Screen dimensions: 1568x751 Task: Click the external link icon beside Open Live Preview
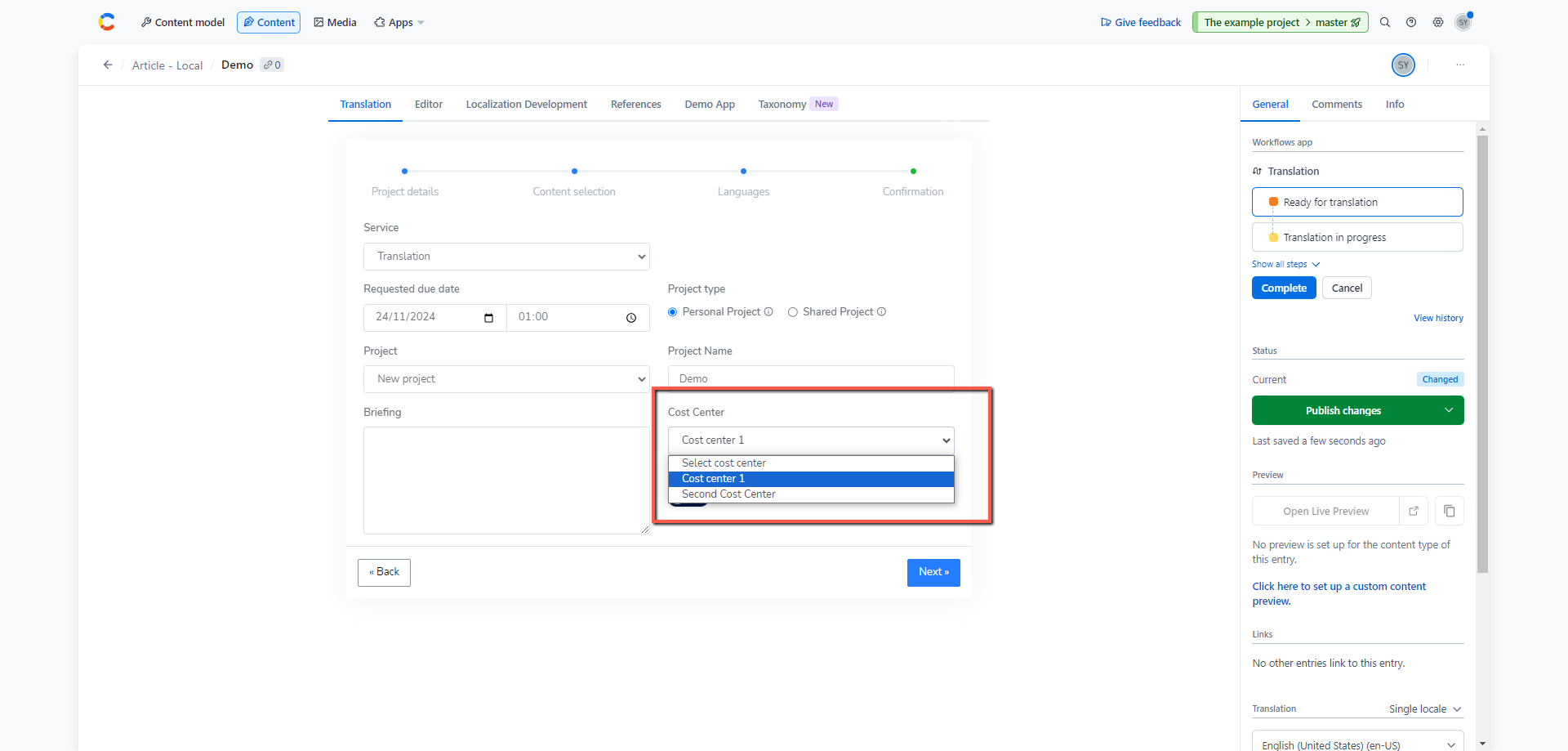1414,511
